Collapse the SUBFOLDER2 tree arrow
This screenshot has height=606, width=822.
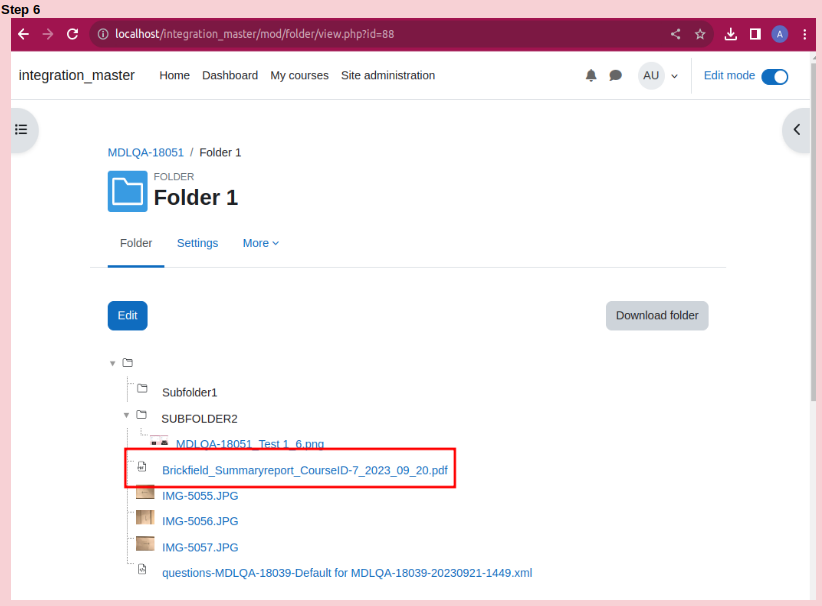point(126,415)
